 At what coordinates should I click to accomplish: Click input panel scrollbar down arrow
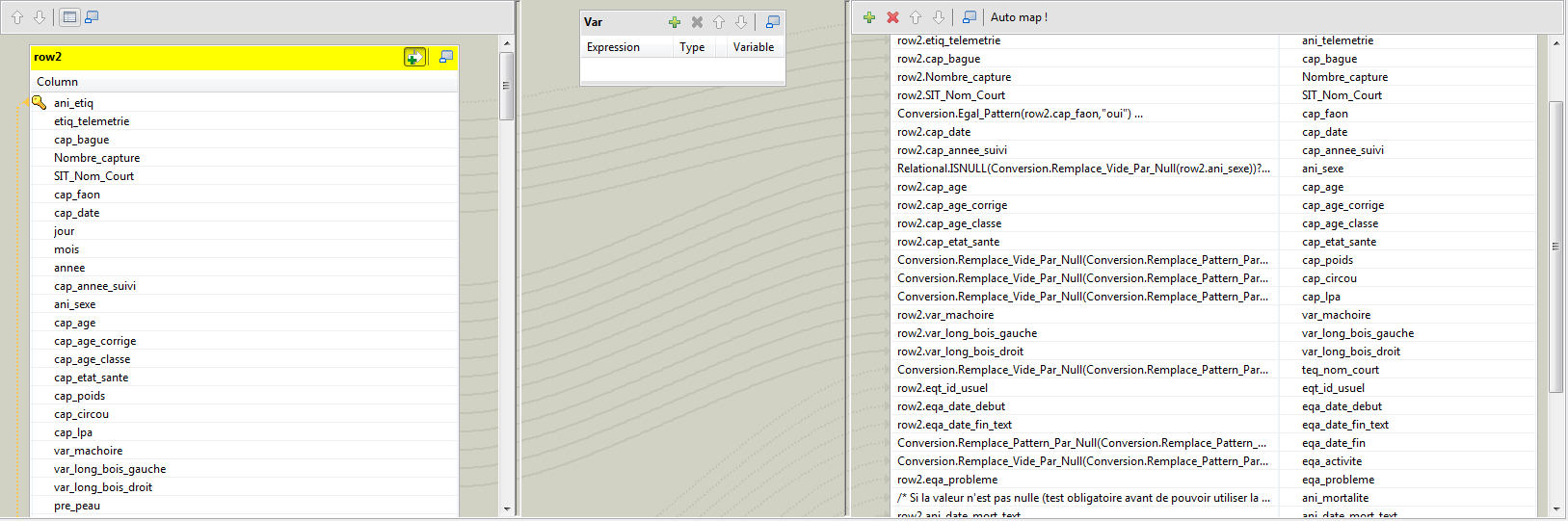(507, 508)
